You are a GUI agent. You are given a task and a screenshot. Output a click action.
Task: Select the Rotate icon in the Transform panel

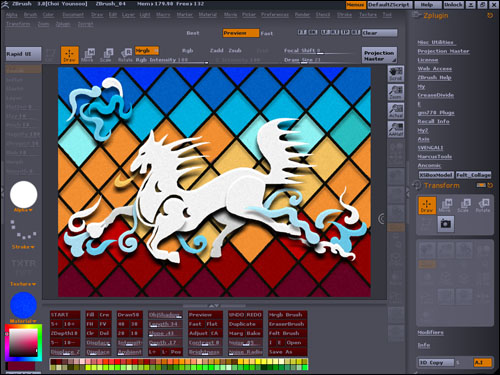(483, 205)
